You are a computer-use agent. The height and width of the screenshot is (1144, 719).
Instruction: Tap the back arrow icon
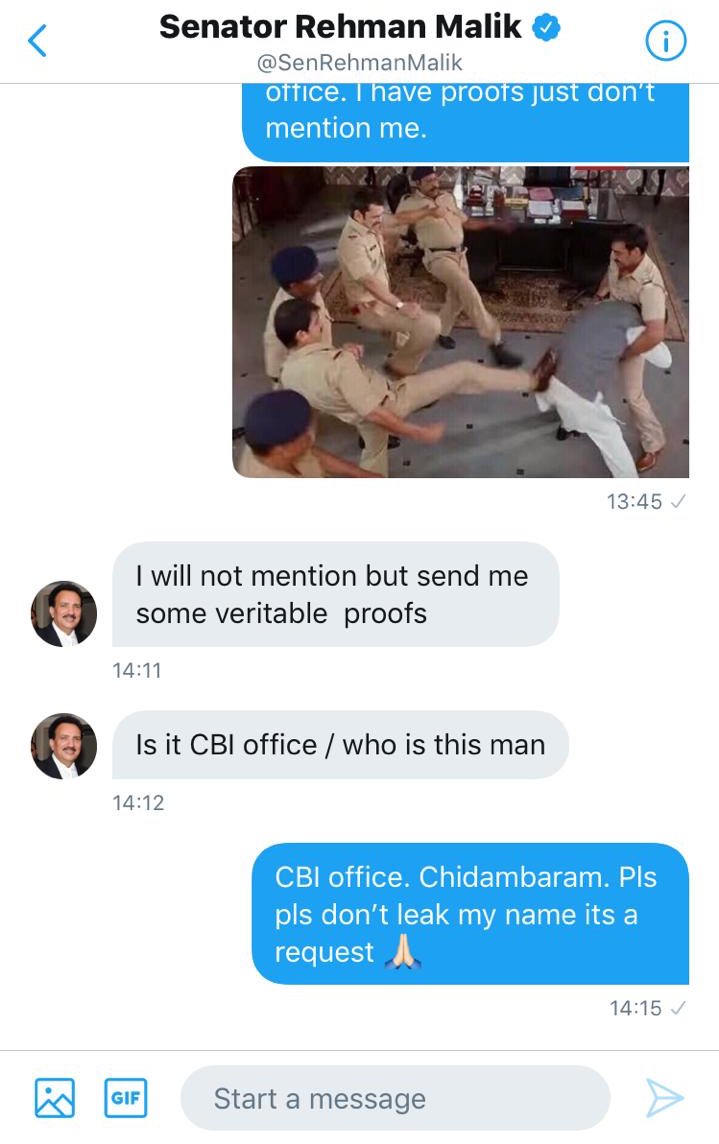click(37, 40)
